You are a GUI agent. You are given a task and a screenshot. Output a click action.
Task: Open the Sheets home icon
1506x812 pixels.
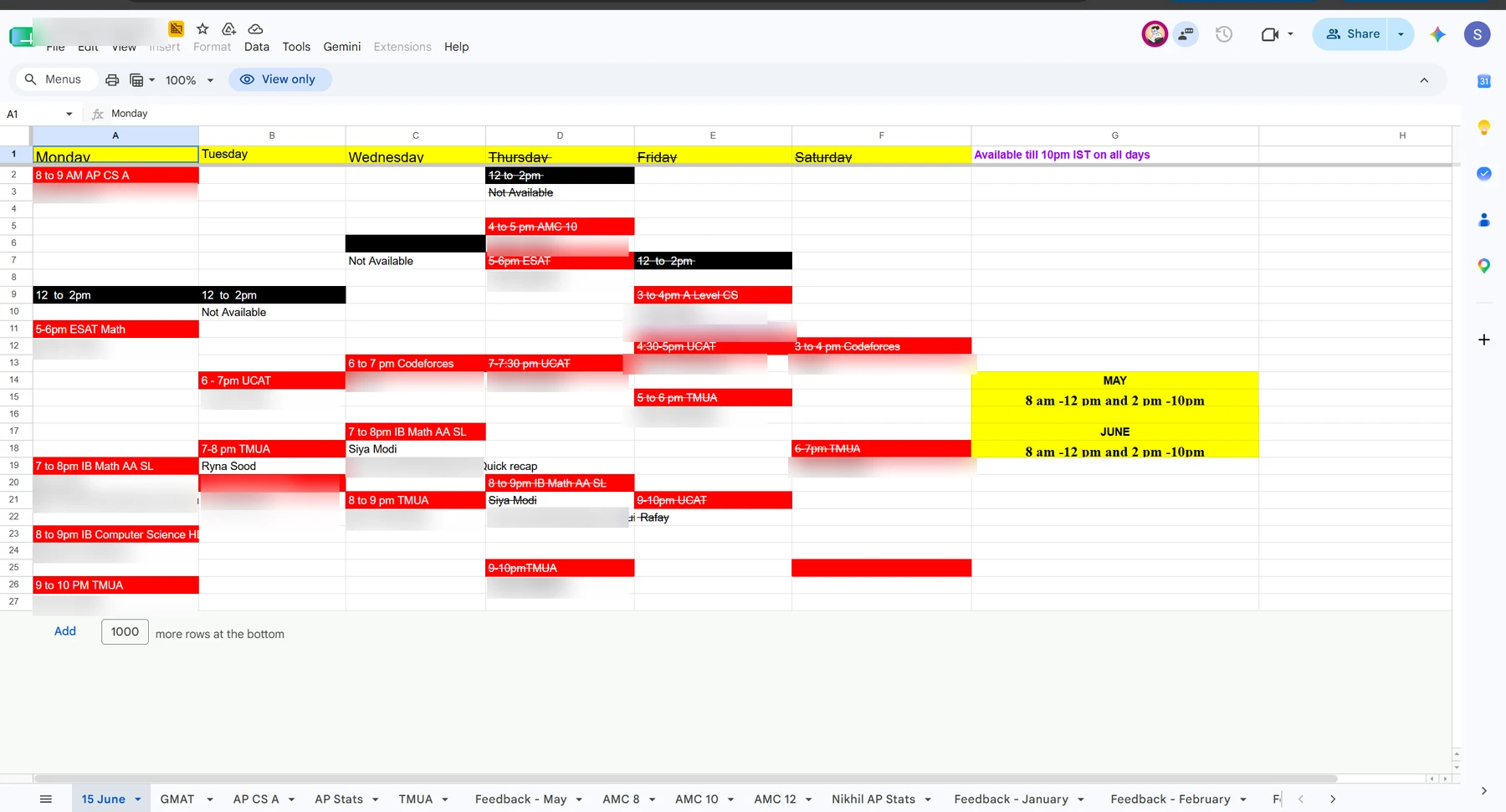(x=21, y=36)
